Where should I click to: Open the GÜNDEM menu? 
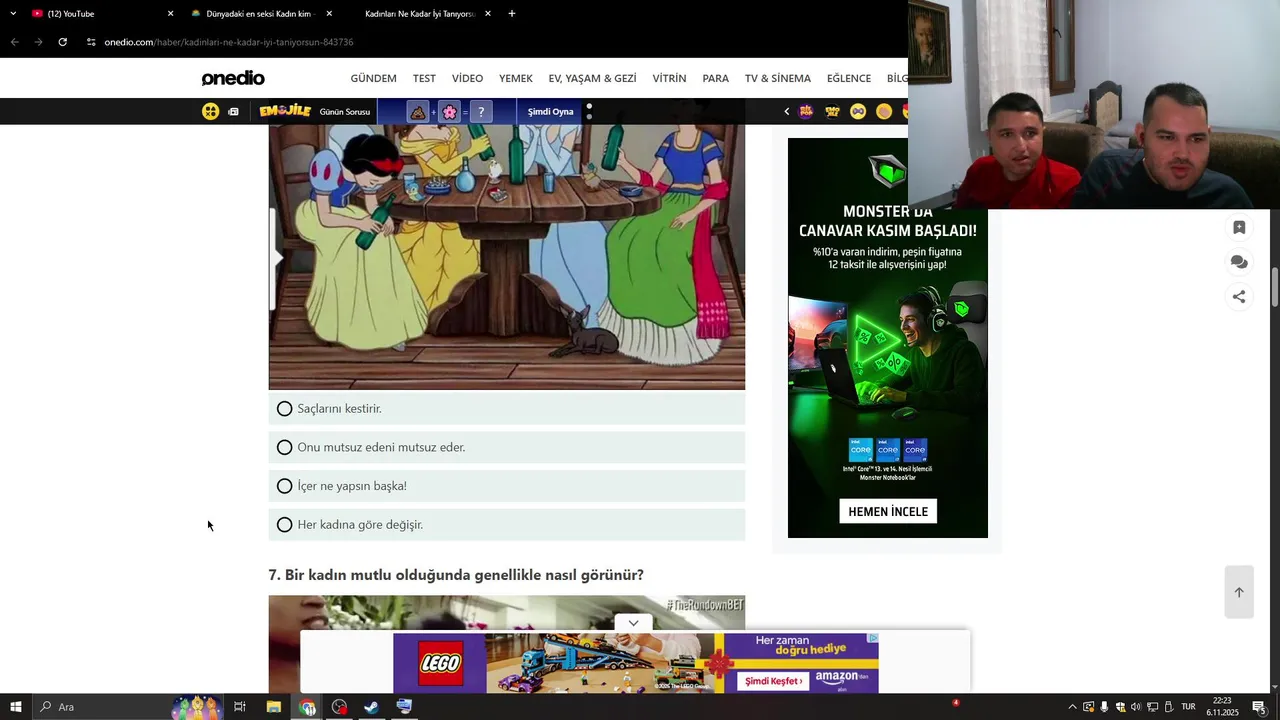(x=373, y=78)
